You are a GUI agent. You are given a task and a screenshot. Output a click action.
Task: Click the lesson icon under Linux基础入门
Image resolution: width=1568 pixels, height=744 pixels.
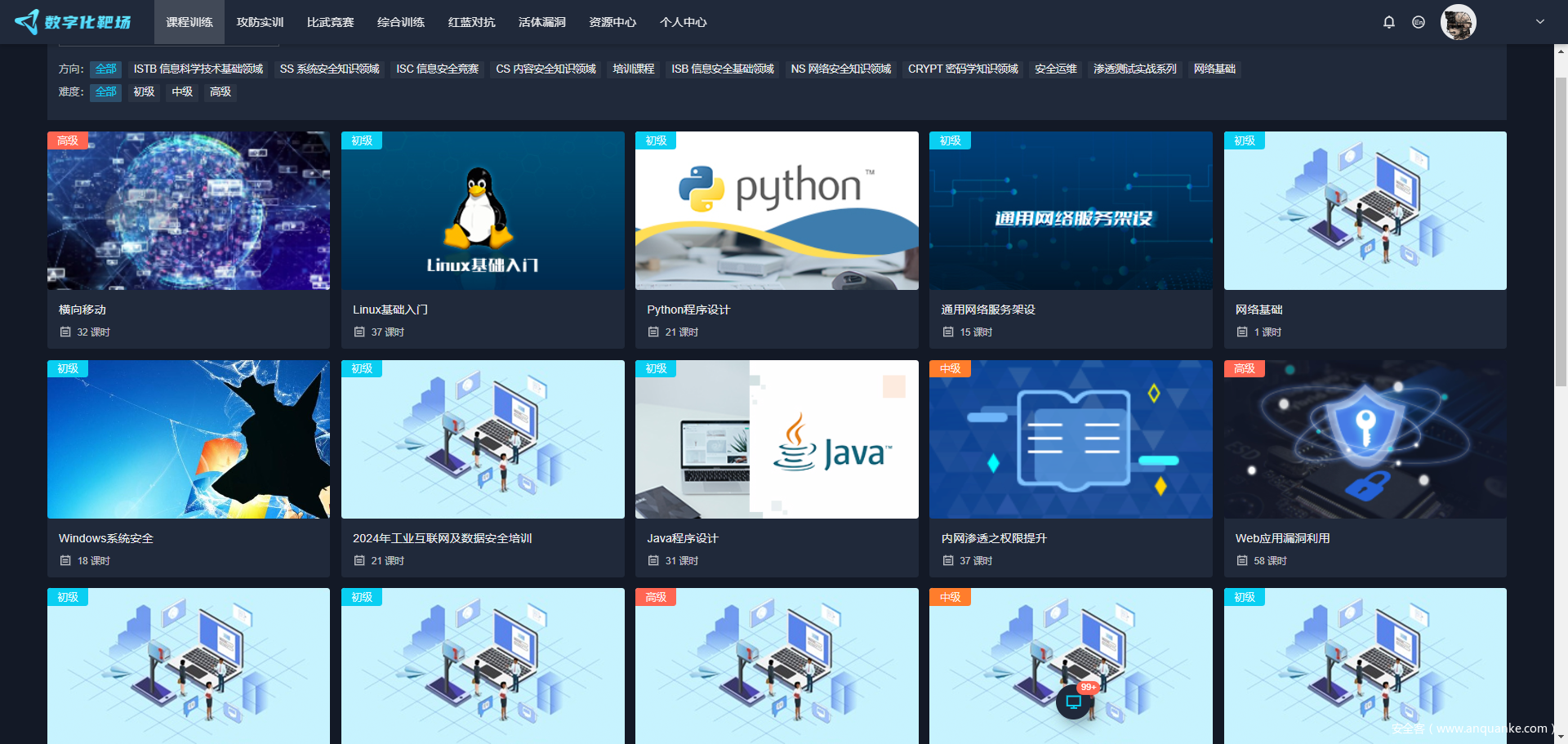point(359,332)
